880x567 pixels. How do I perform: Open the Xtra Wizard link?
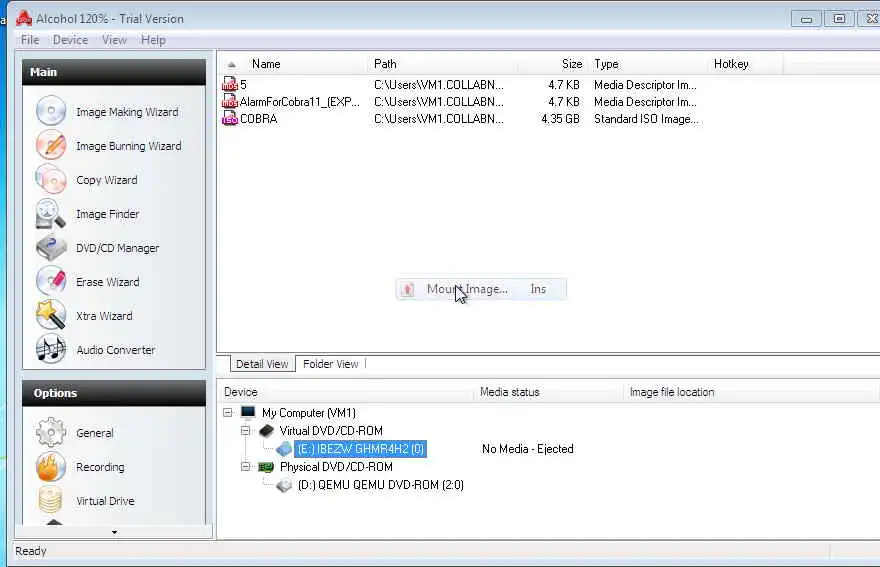click(x=104, y=316)
